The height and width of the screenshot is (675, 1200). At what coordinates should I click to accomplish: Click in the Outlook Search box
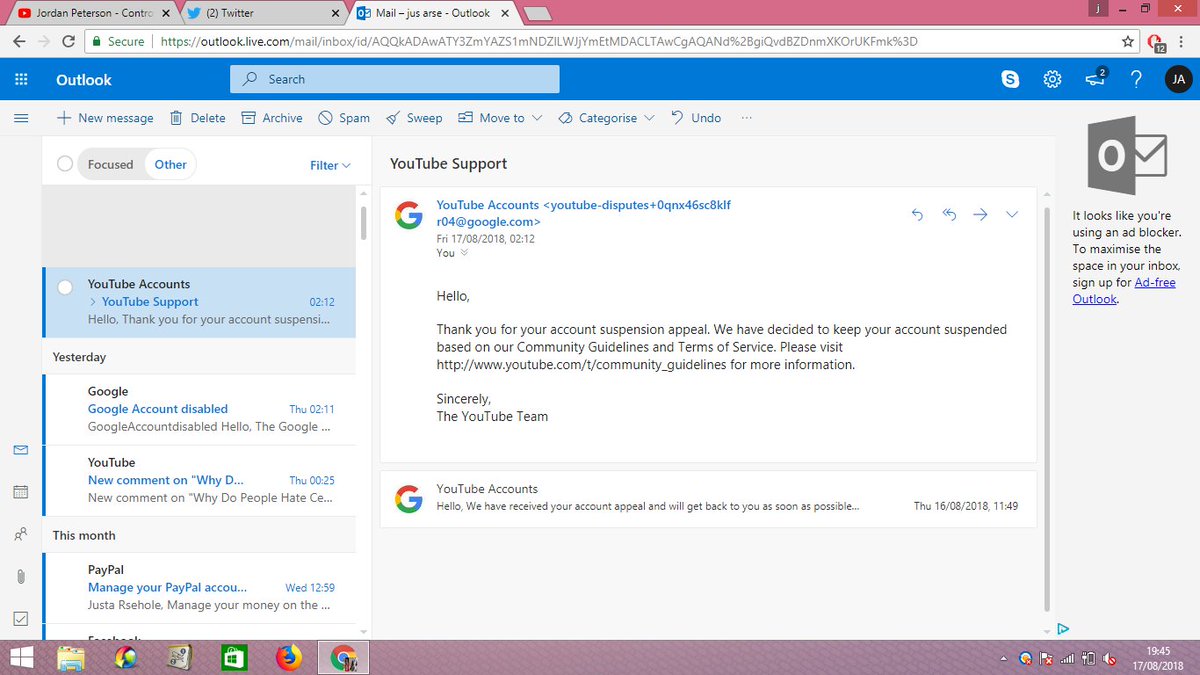click(x=395, y=79)
